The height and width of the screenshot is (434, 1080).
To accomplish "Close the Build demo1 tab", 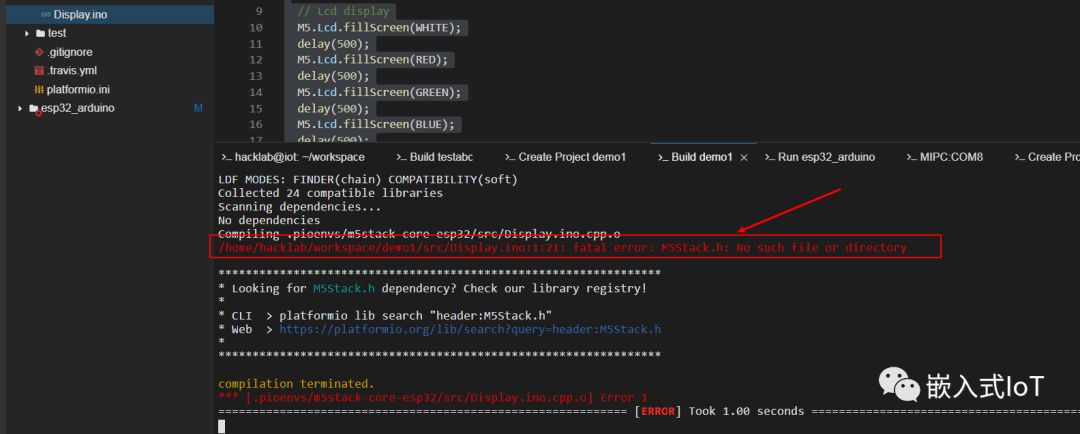I will pos(744,158).
